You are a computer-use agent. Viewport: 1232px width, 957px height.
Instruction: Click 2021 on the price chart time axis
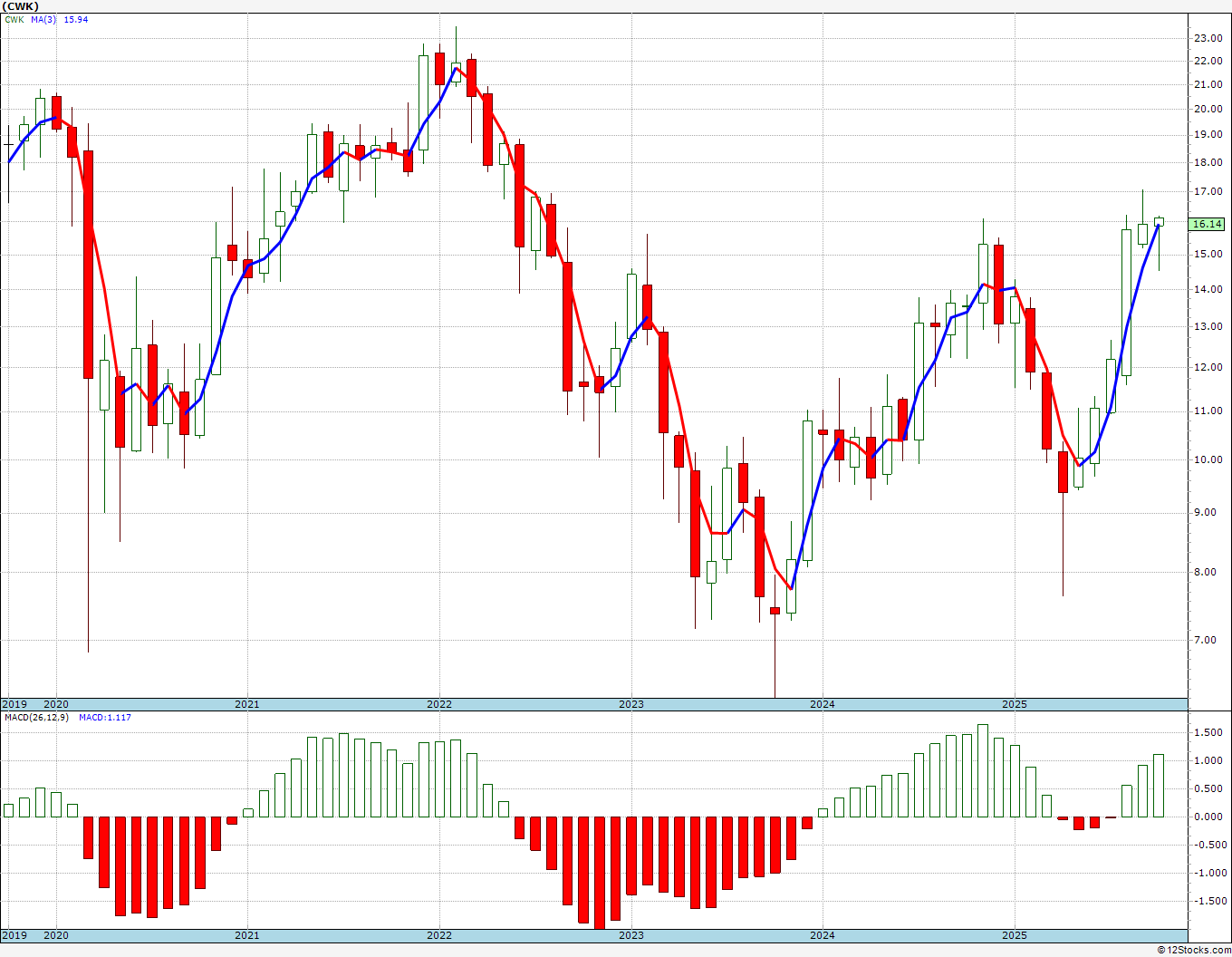[x=247, y=704]
